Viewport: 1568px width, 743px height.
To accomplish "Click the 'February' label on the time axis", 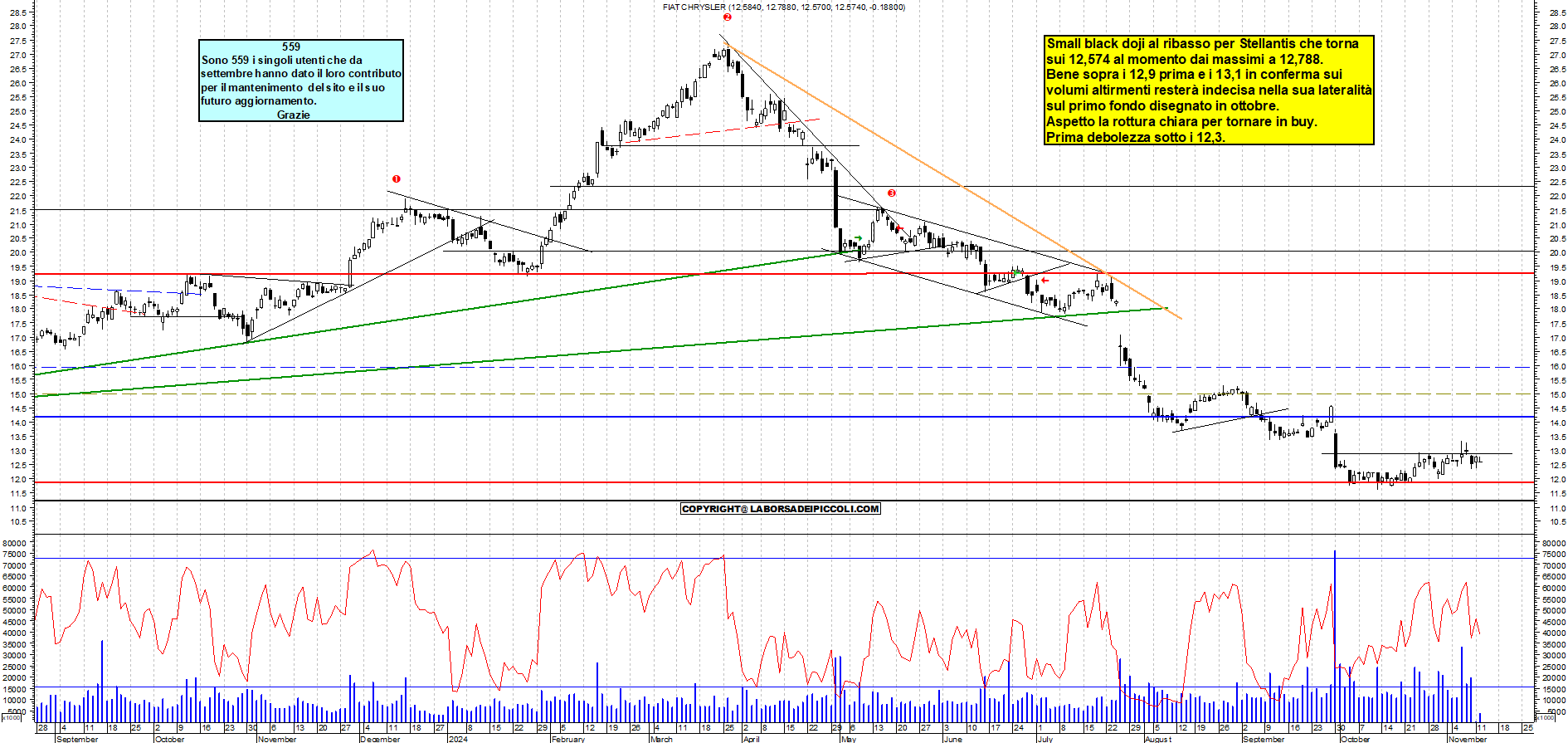I will 568,739.
